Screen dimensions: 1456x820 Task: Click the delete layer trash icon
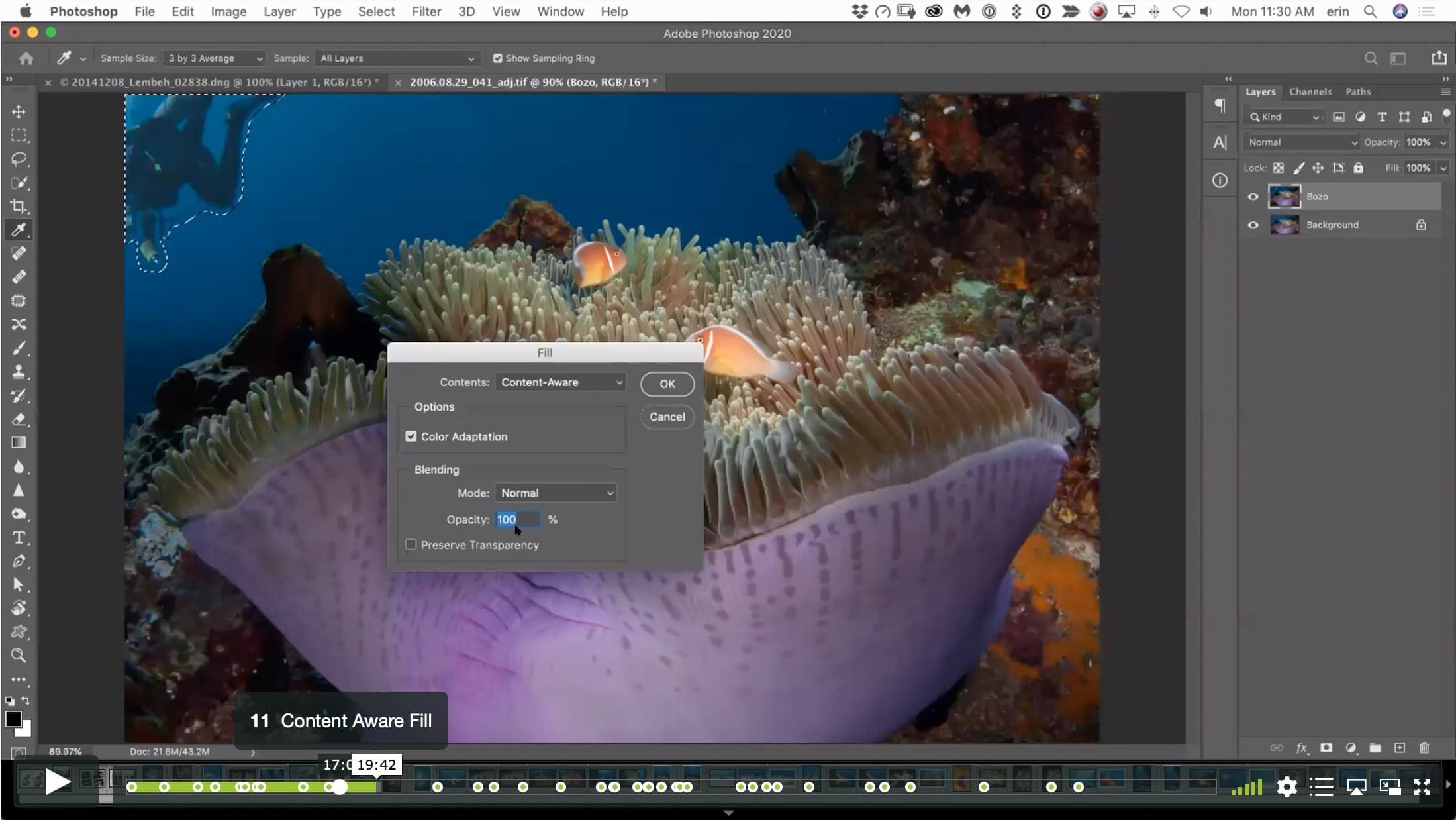tap(1424, 748)
